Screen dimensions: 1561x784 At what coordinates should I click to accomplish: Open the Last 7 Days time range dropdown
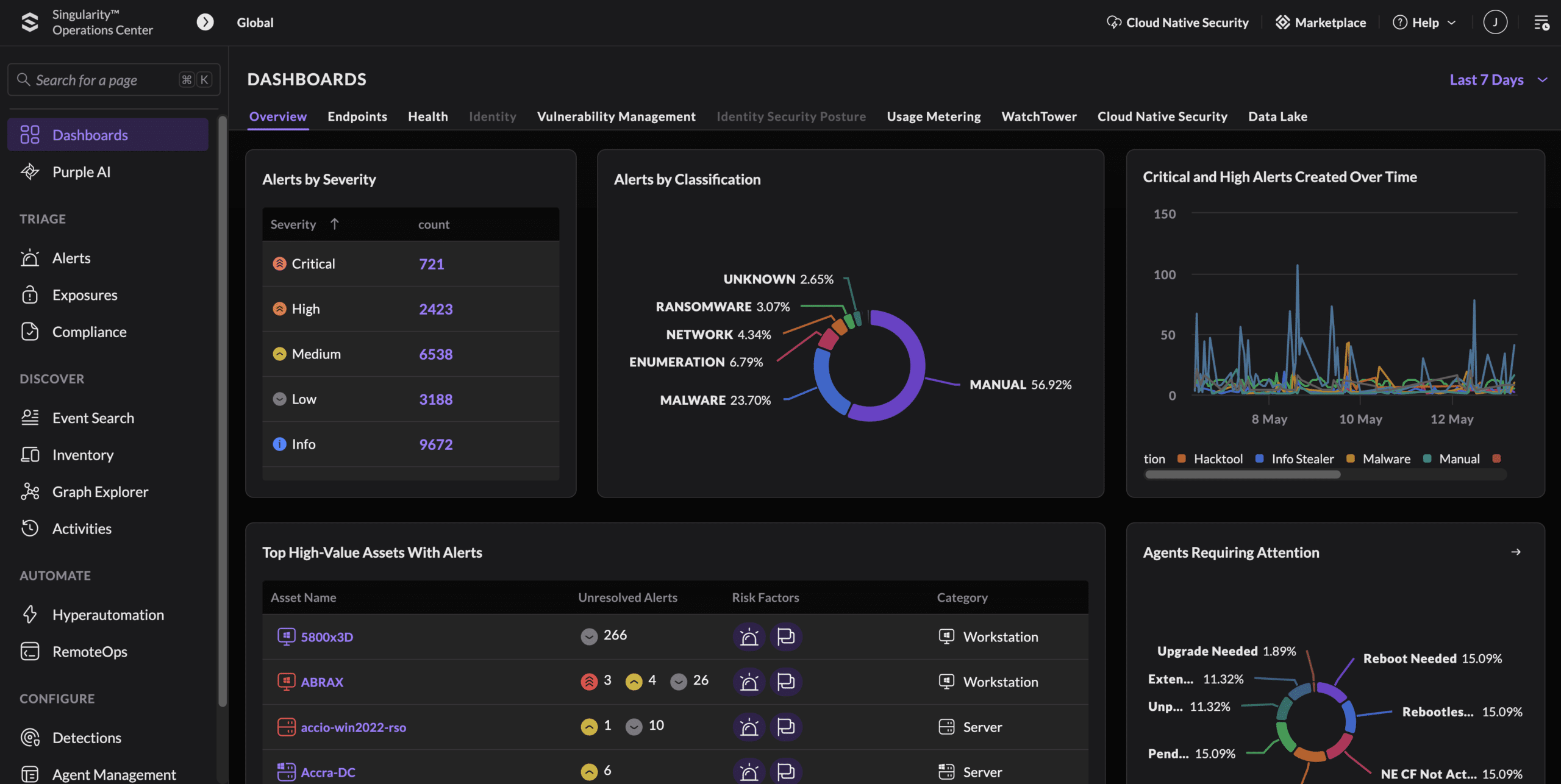[1499, 80]
